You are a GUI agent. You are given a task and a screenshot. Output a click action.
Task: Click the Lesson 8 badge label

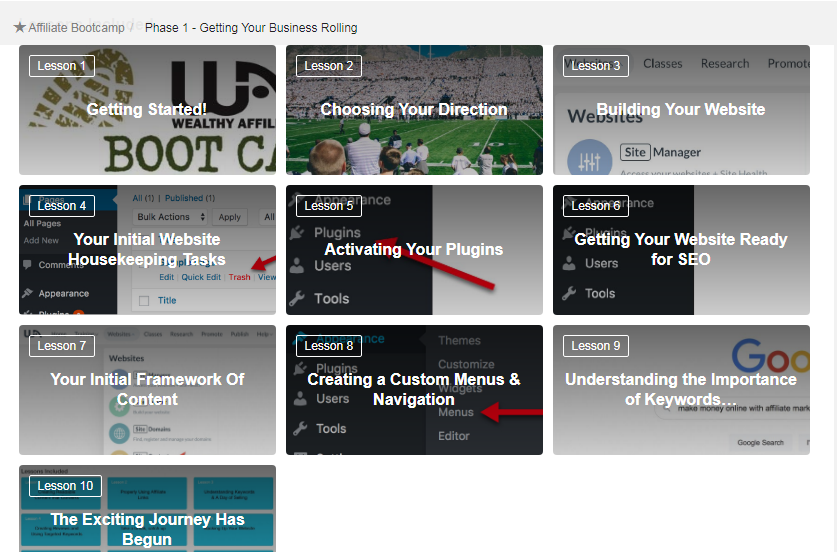329,346
